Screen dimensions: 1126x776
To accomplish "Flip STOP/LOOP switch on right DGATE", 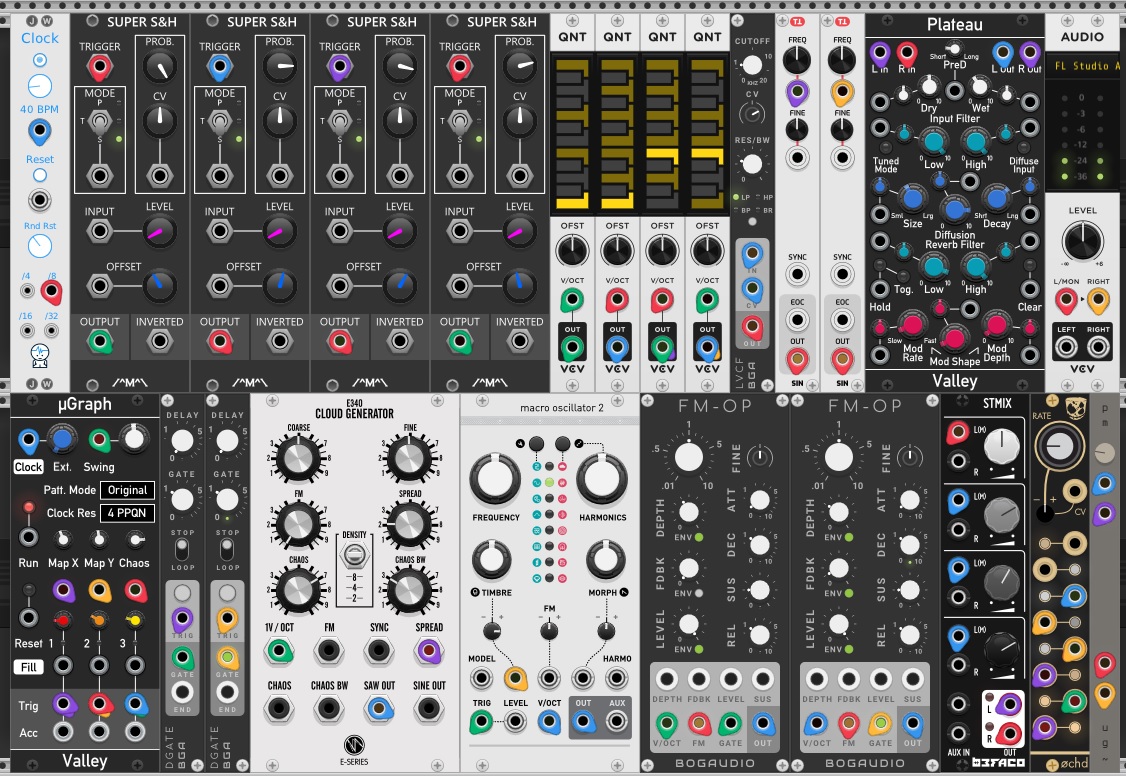I will [x=227, y=549].
